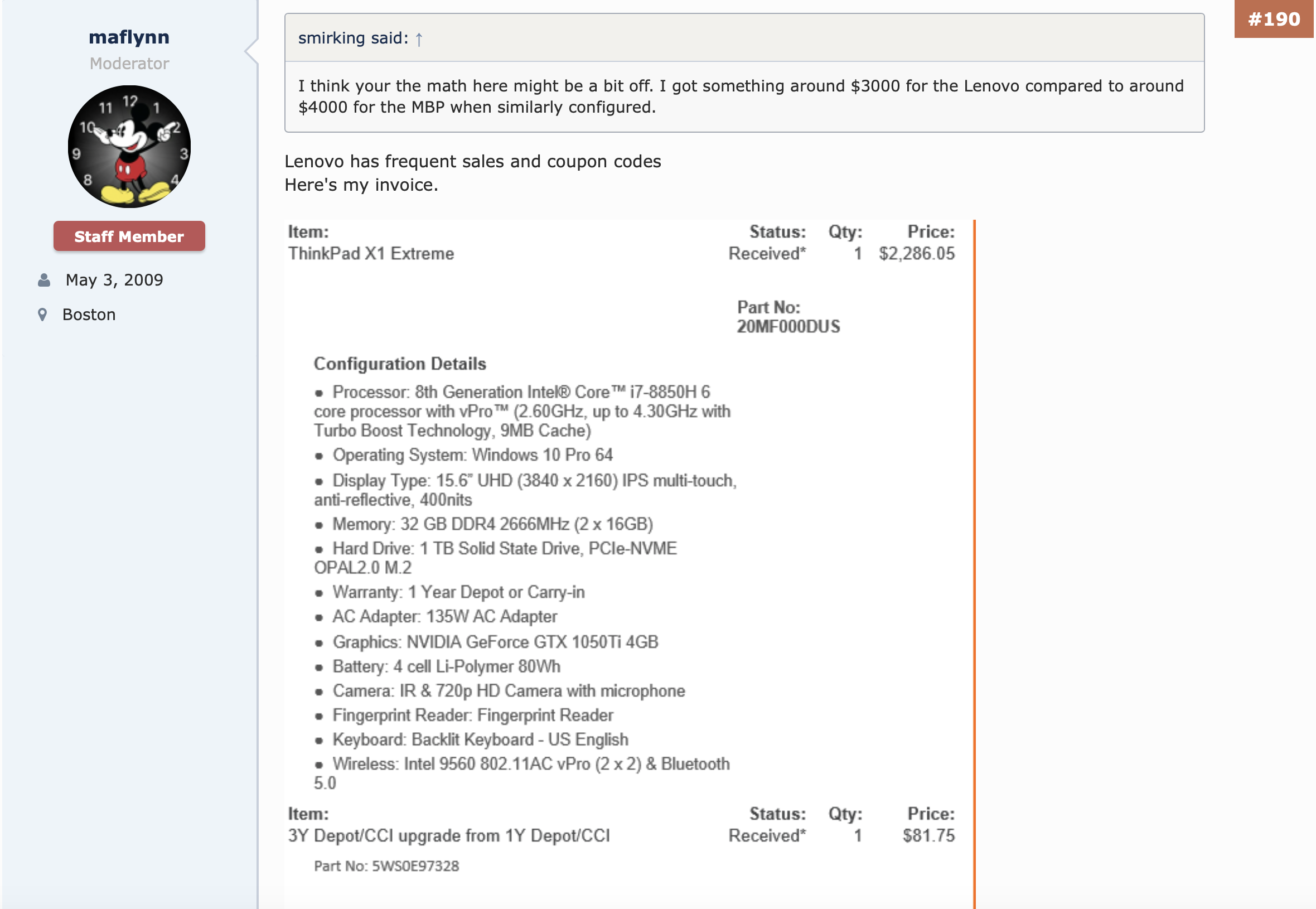Click the May 3, 2009 join date
1316x909 pixels.
[114, 280]
